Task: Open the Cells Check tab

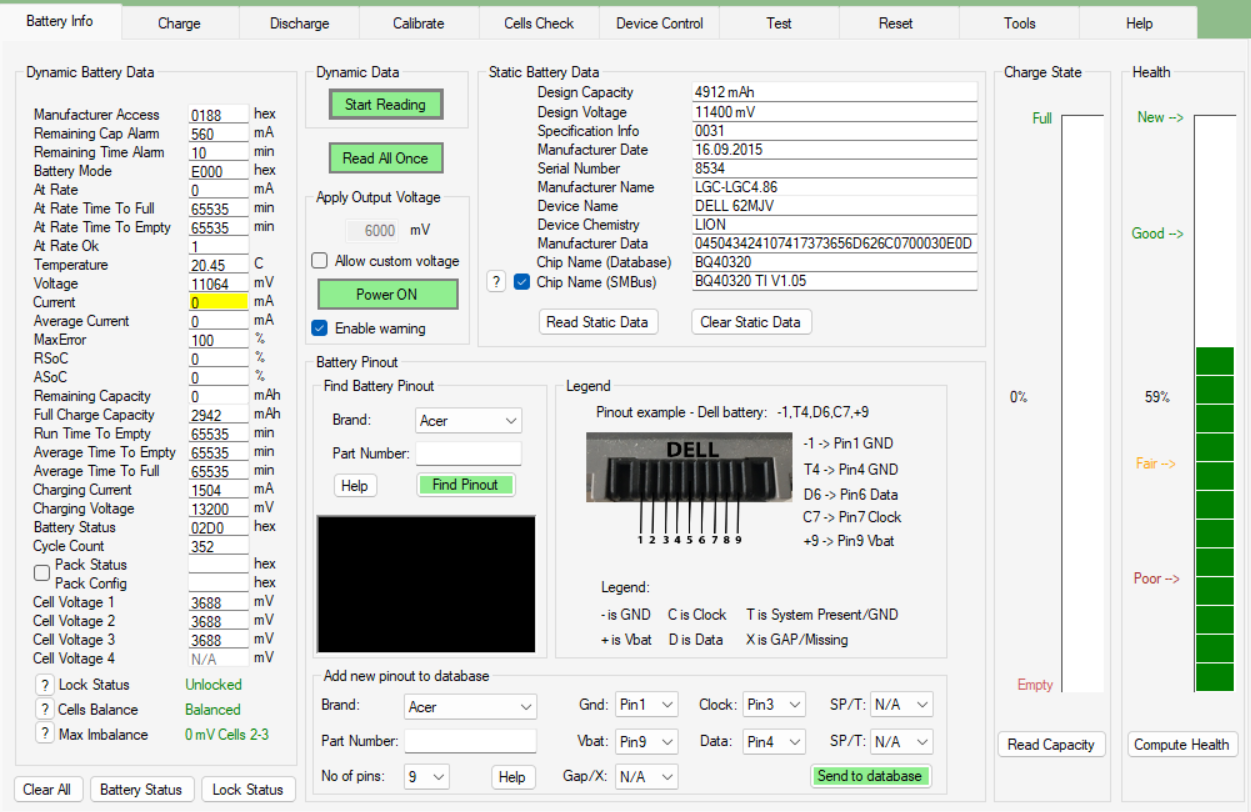Action: point(539,23)
